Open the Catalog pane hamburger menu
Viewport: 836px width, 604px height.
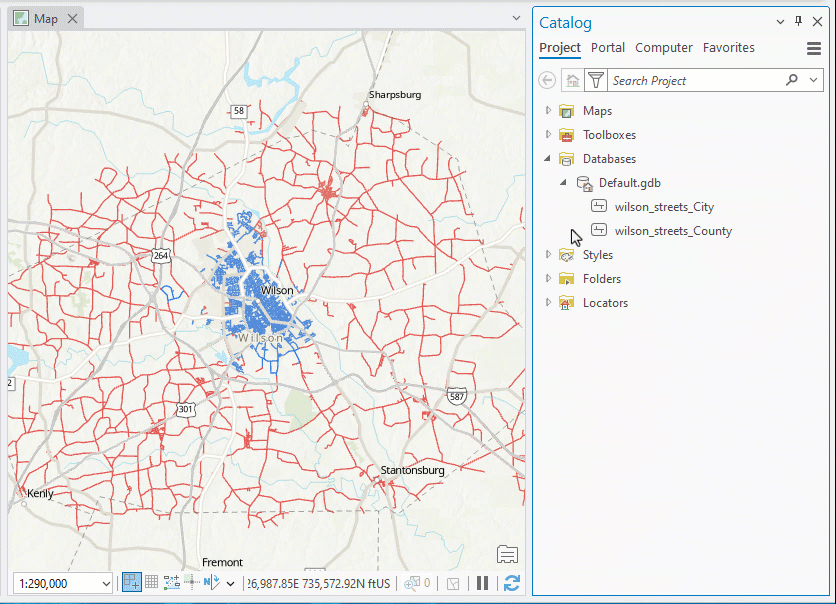[x=812, y=48]
